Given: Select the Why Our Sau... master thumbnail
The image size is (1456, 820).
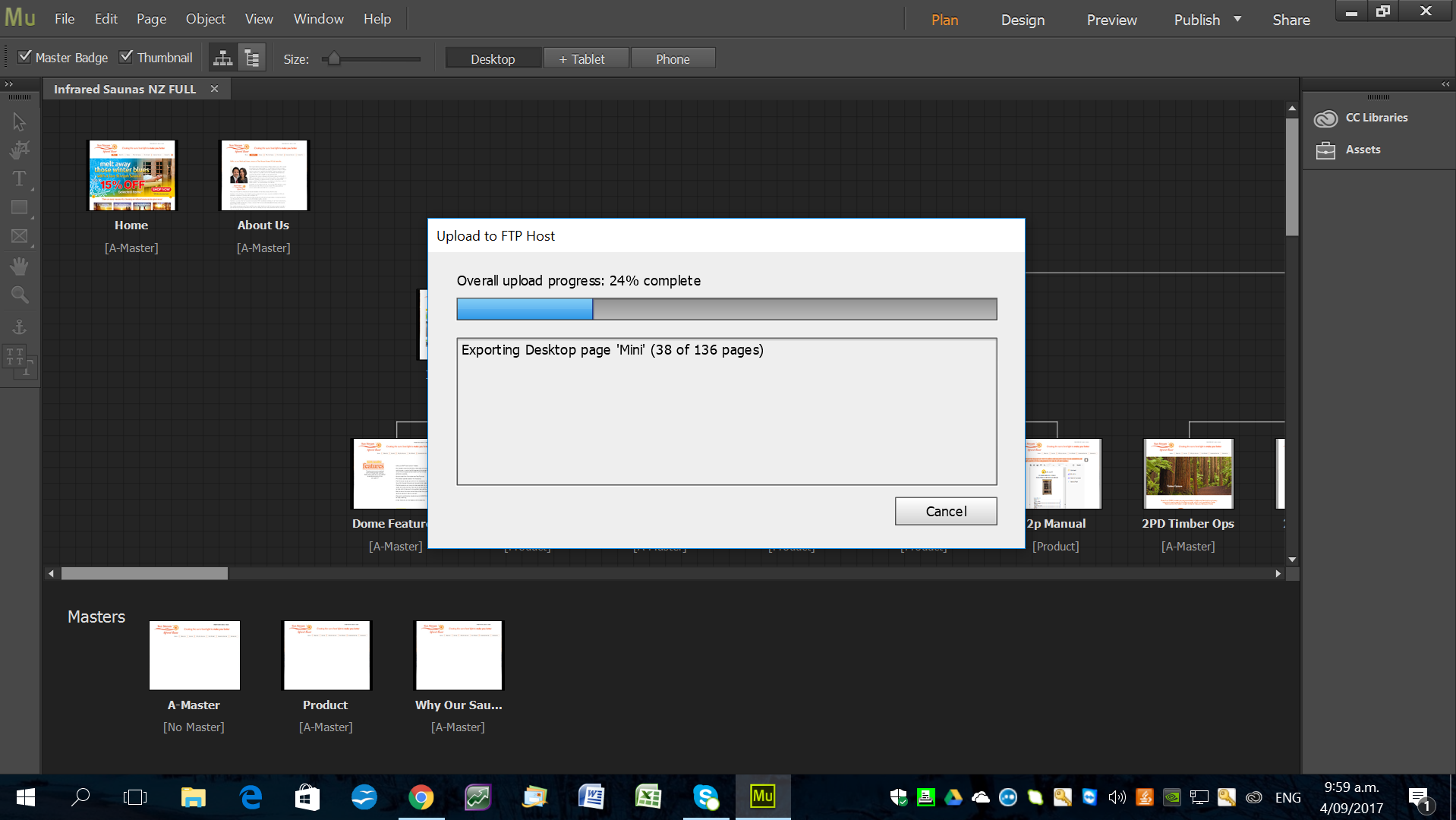Looking at the screenshot, I should pyautogui.click(x=459, y=655).
